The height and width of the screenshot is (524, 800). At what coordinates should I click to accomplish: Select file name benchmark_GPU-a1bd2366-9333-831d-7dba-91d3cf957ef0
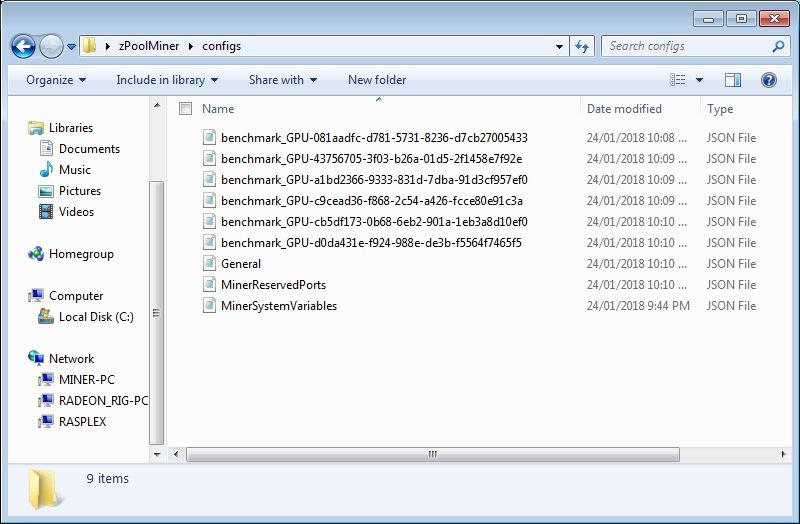click(374, 180)
